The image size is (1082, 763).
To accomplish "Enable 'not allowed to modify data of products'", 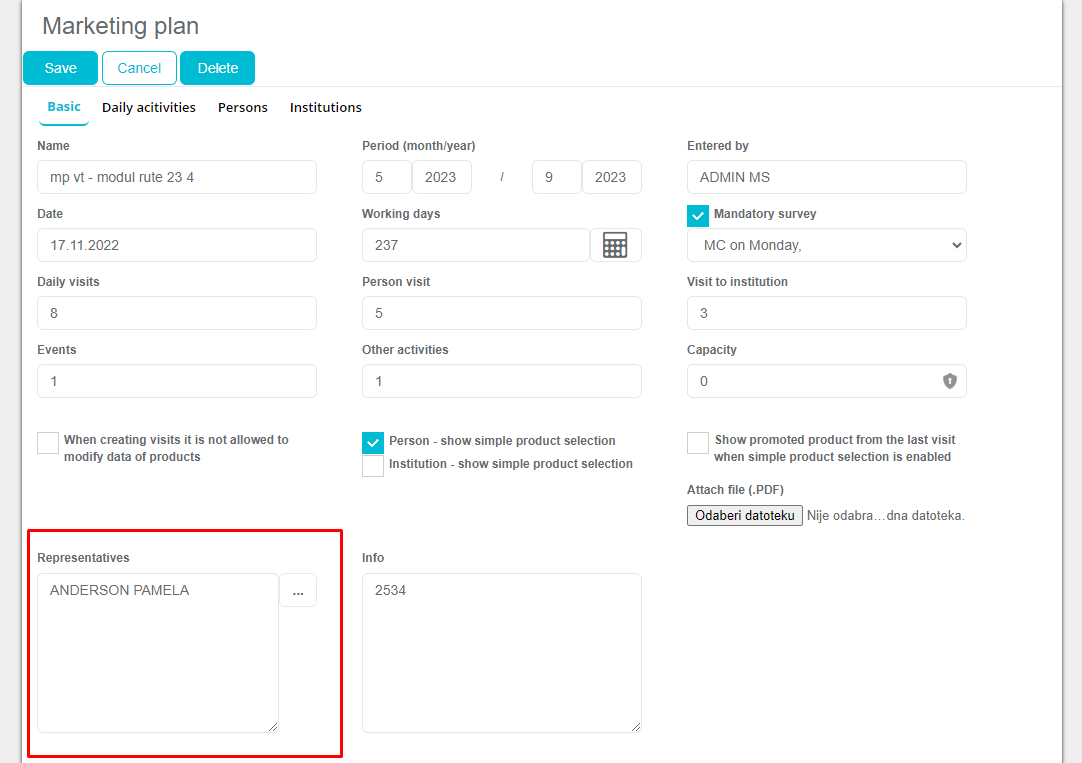I will point(48,443).
